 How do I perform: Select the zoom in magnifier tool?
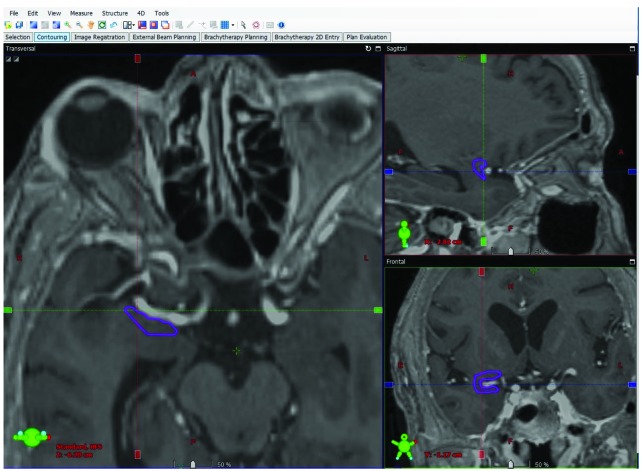click(x=68, y=25)
